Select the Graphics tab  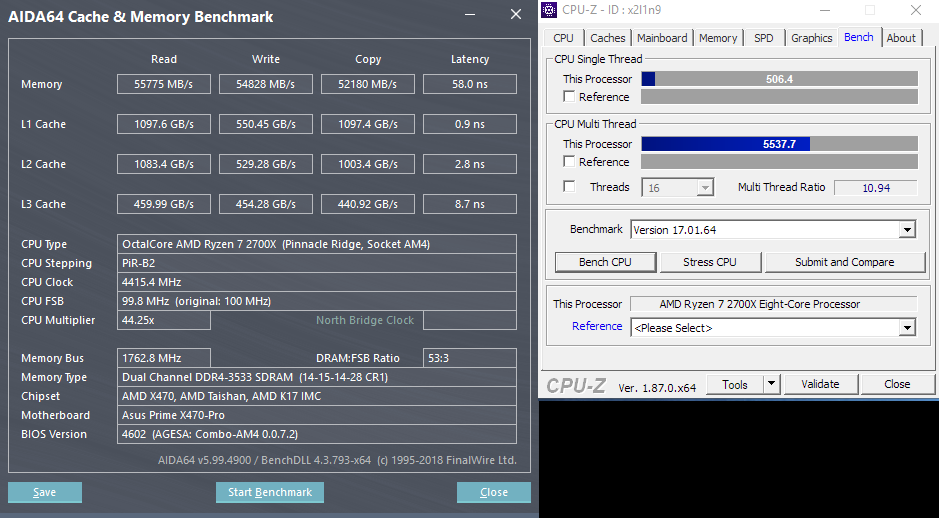pyautogui.click(x=811, y=38)
